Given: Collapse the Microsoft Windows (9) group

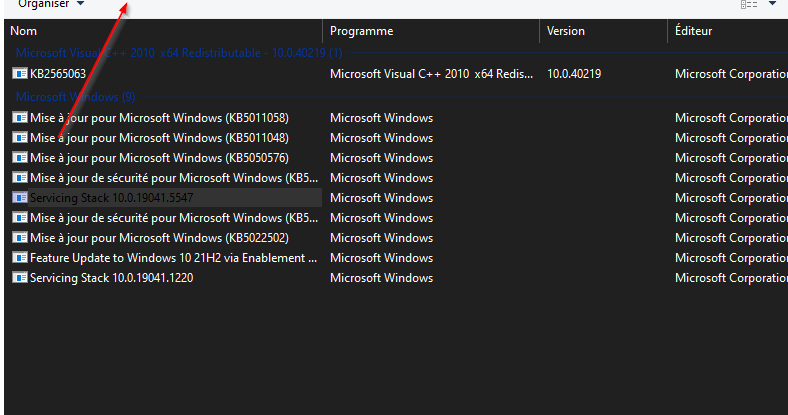Looking at the screenshot, I should point(75,96).
